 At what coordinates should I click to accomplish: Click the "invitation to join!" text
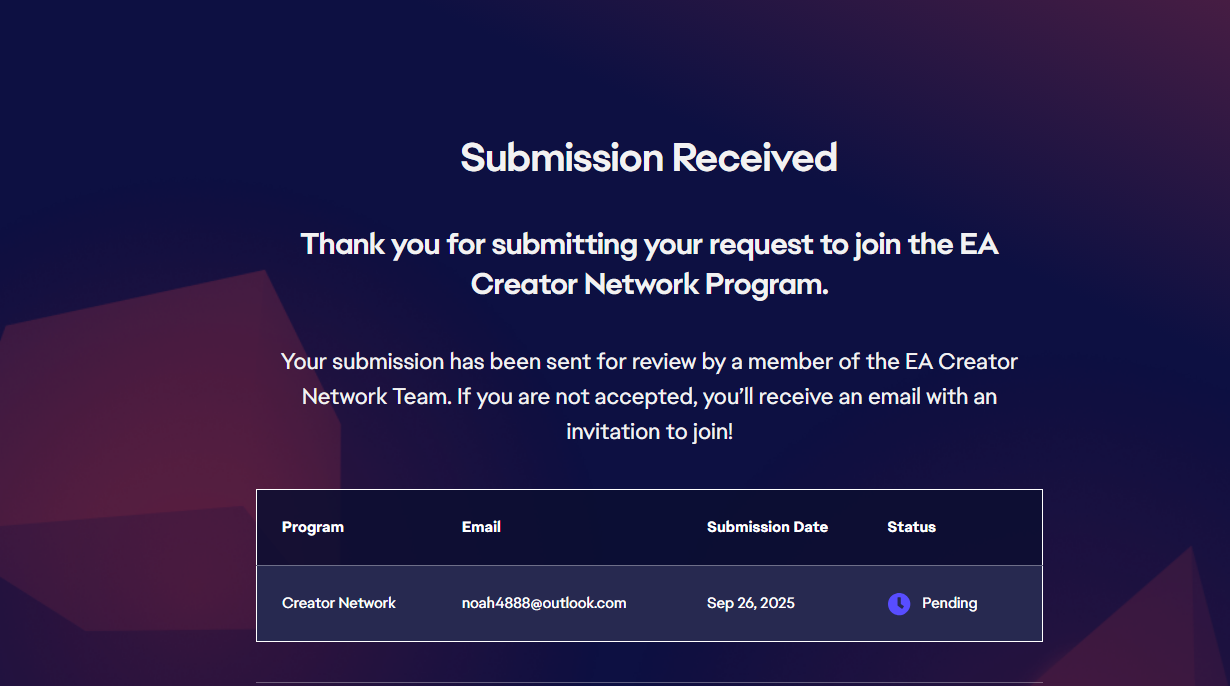pos(649,432)
